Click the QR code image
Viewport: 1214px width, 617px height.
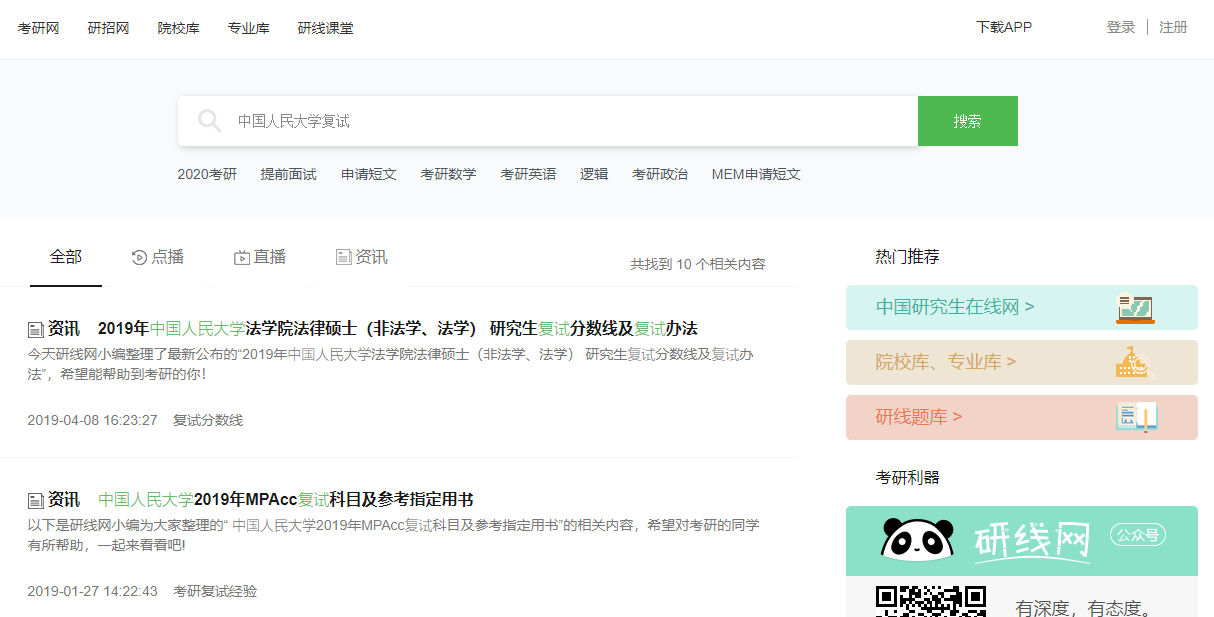931,601
